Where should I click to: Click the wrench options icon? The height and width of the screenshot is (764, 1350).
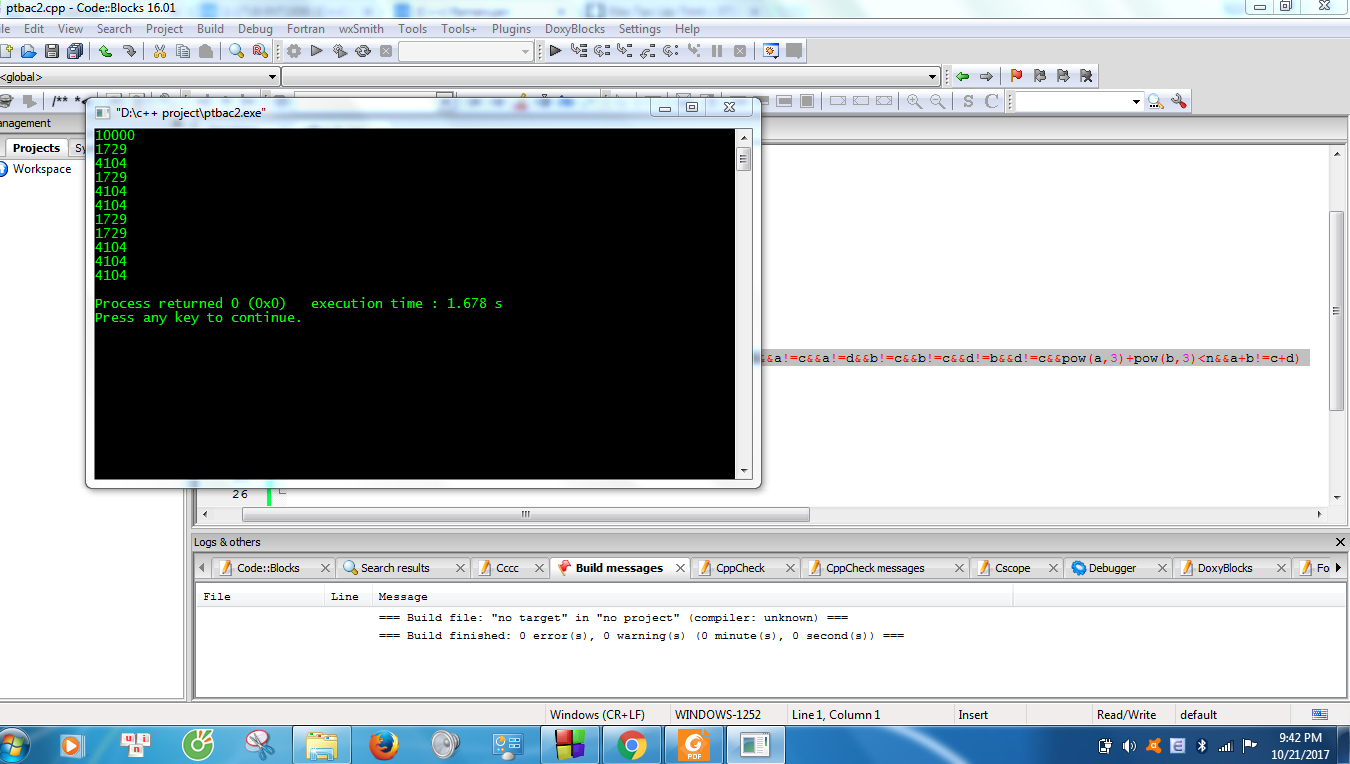click(x=1179, y=101)
